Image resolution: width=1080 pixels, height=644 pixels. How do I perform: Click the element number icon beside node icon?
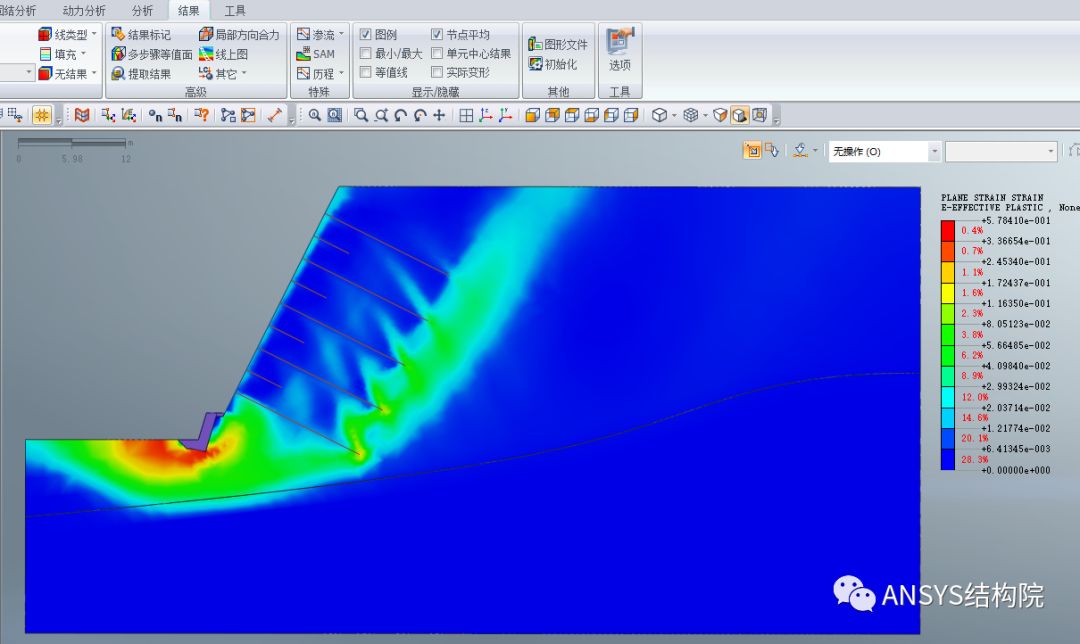[175, 115]
